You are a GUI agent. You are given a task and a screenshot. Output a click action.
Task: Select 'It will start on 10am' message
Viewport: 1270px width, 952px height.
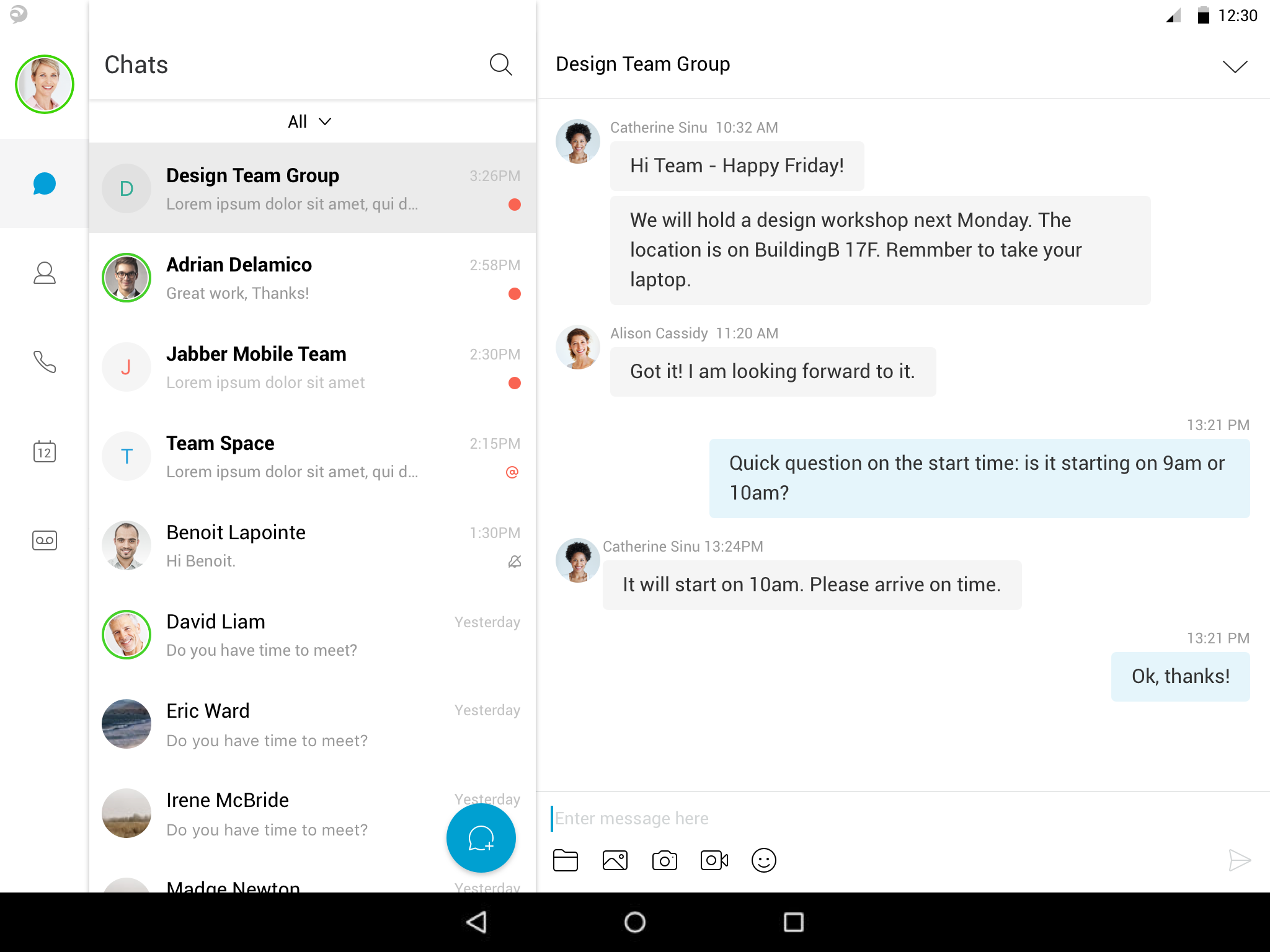coord(812,585)
